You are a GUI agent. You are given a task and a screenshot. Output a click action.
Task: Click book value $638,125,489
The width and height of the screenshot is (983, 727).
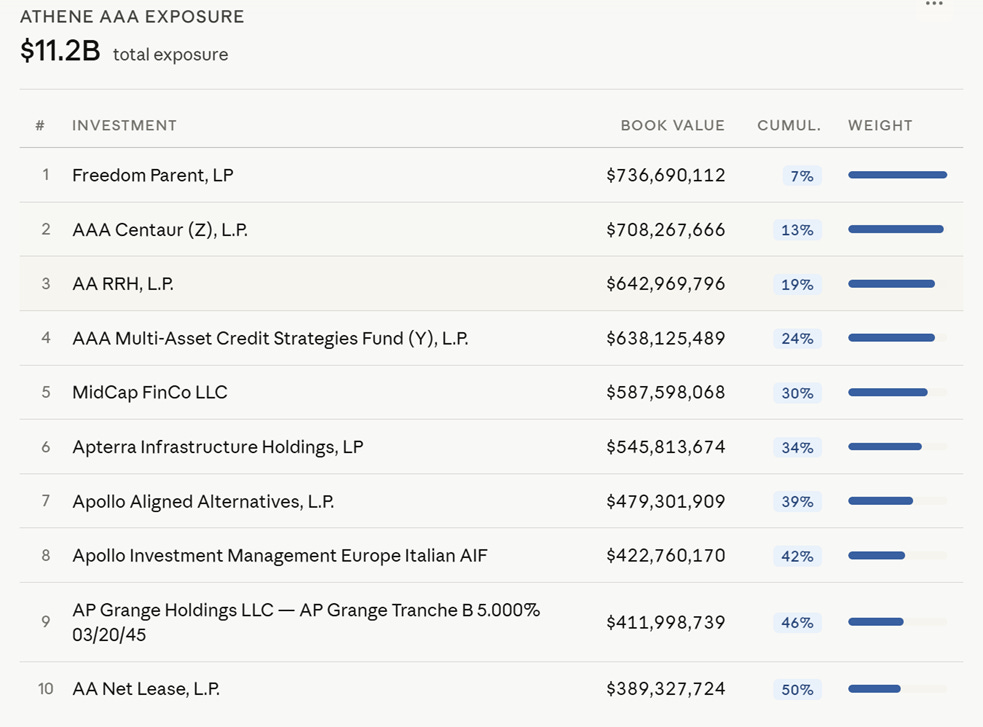666,338
